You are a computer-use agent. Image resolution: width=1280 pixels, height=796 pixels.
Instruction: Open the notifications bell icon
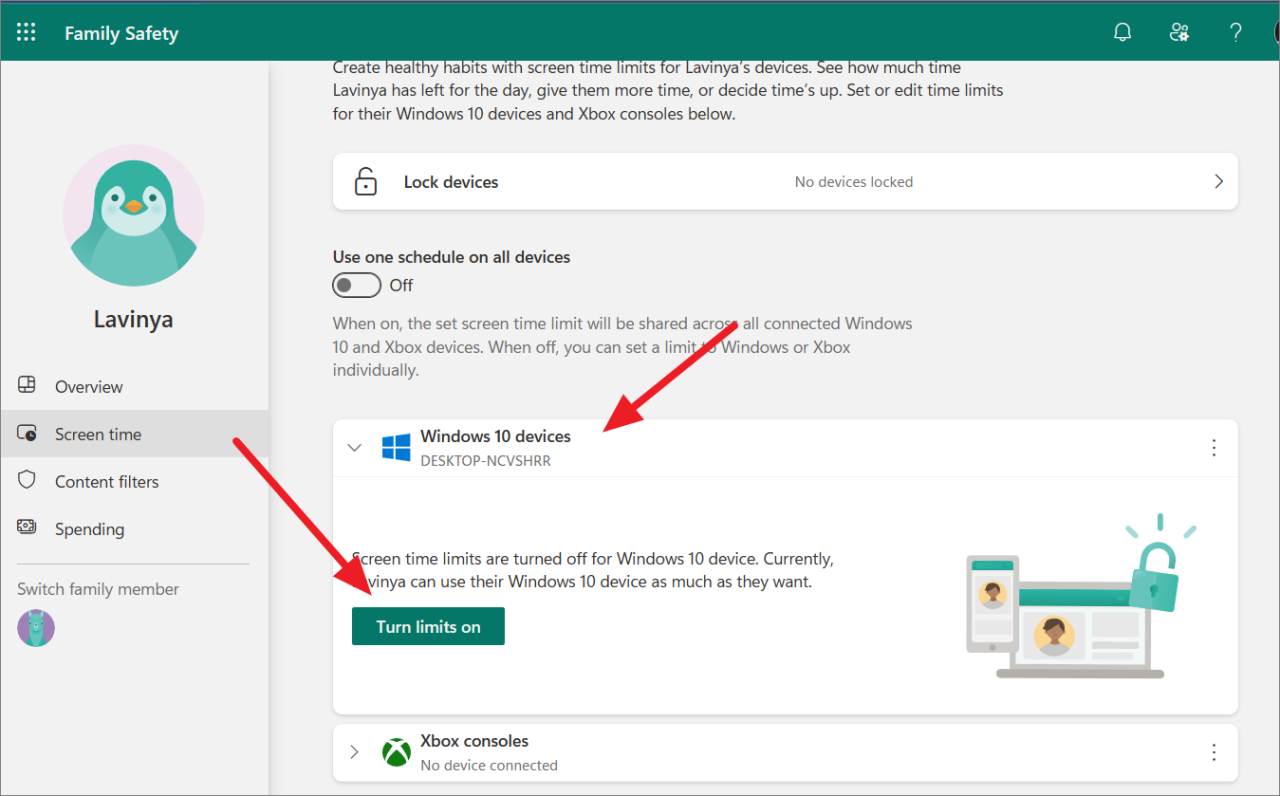[1123, 32]
